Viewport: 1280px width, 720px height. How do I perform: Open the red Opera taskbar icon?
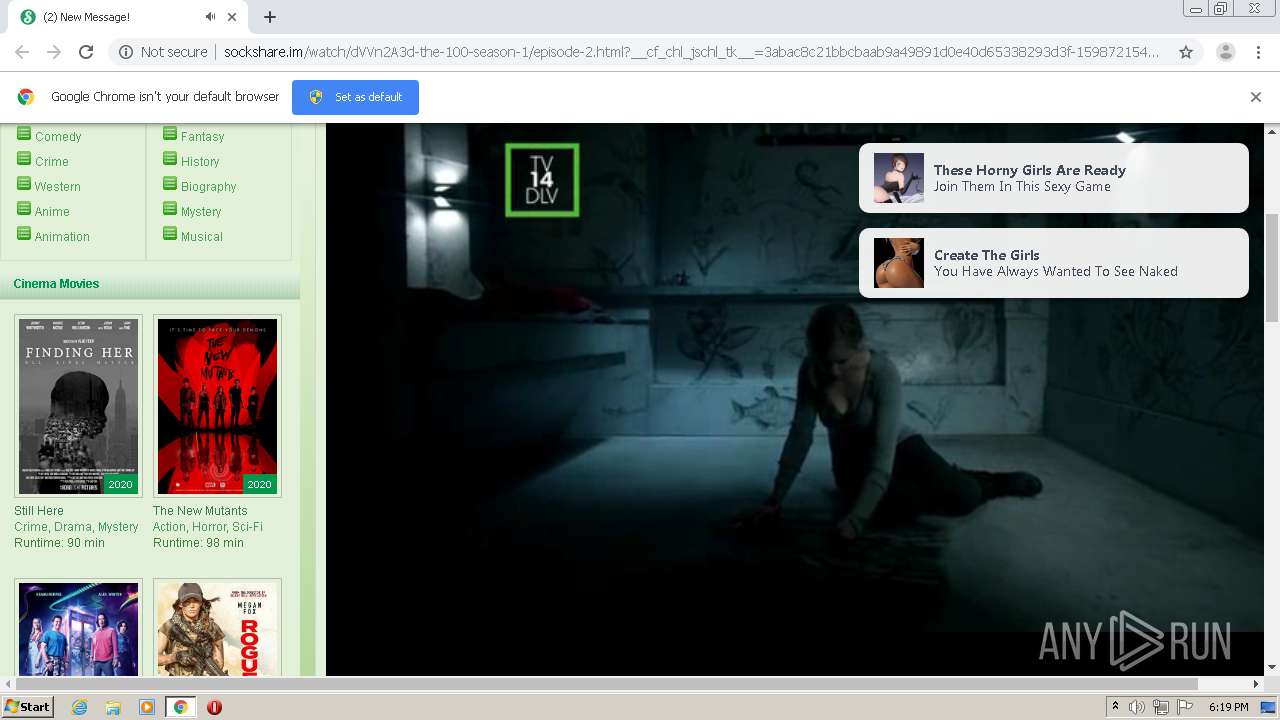tap(214, 707)
